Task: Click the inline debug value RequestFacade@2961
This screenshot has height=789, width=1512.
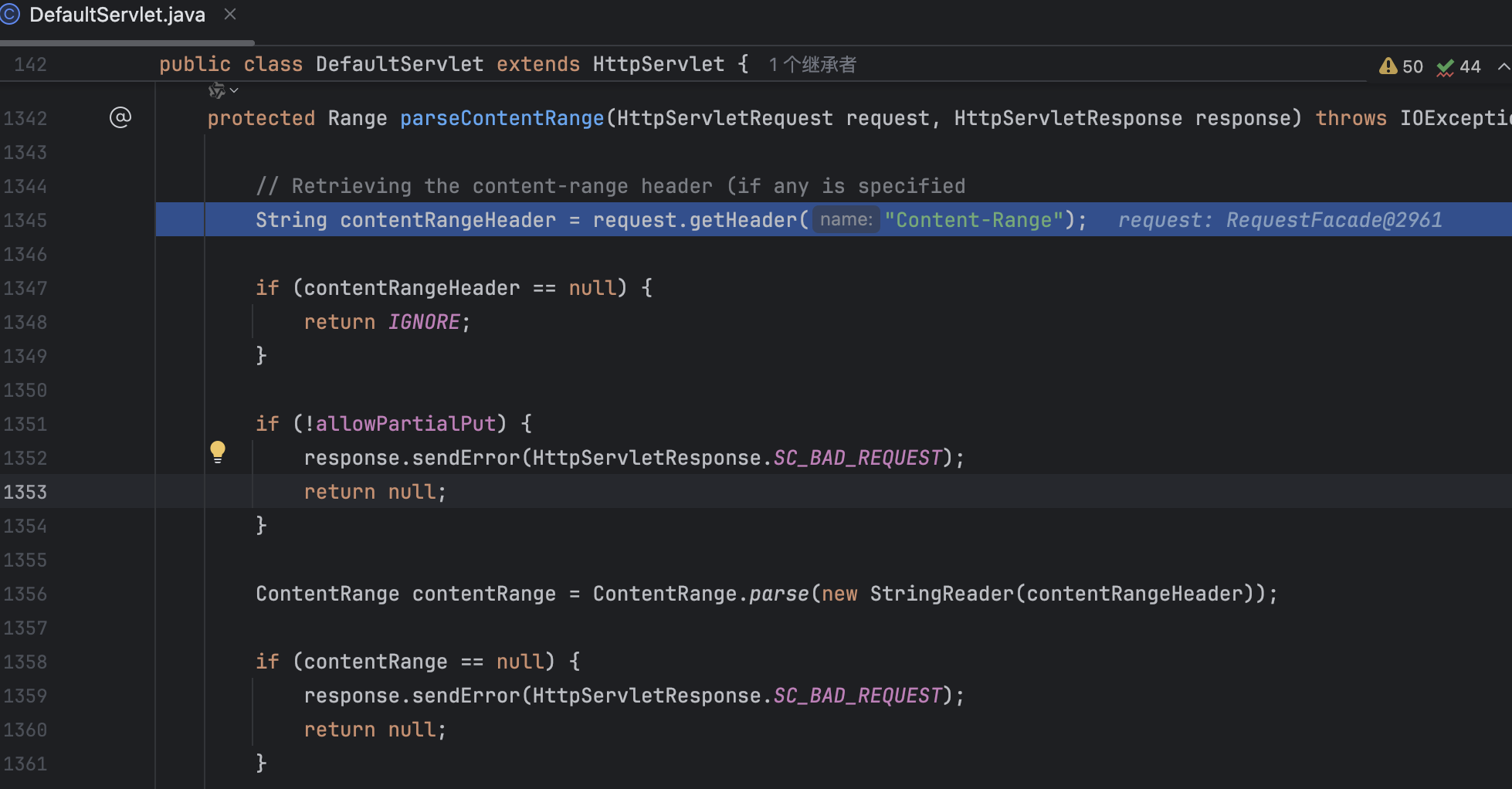Action: 1334,220
